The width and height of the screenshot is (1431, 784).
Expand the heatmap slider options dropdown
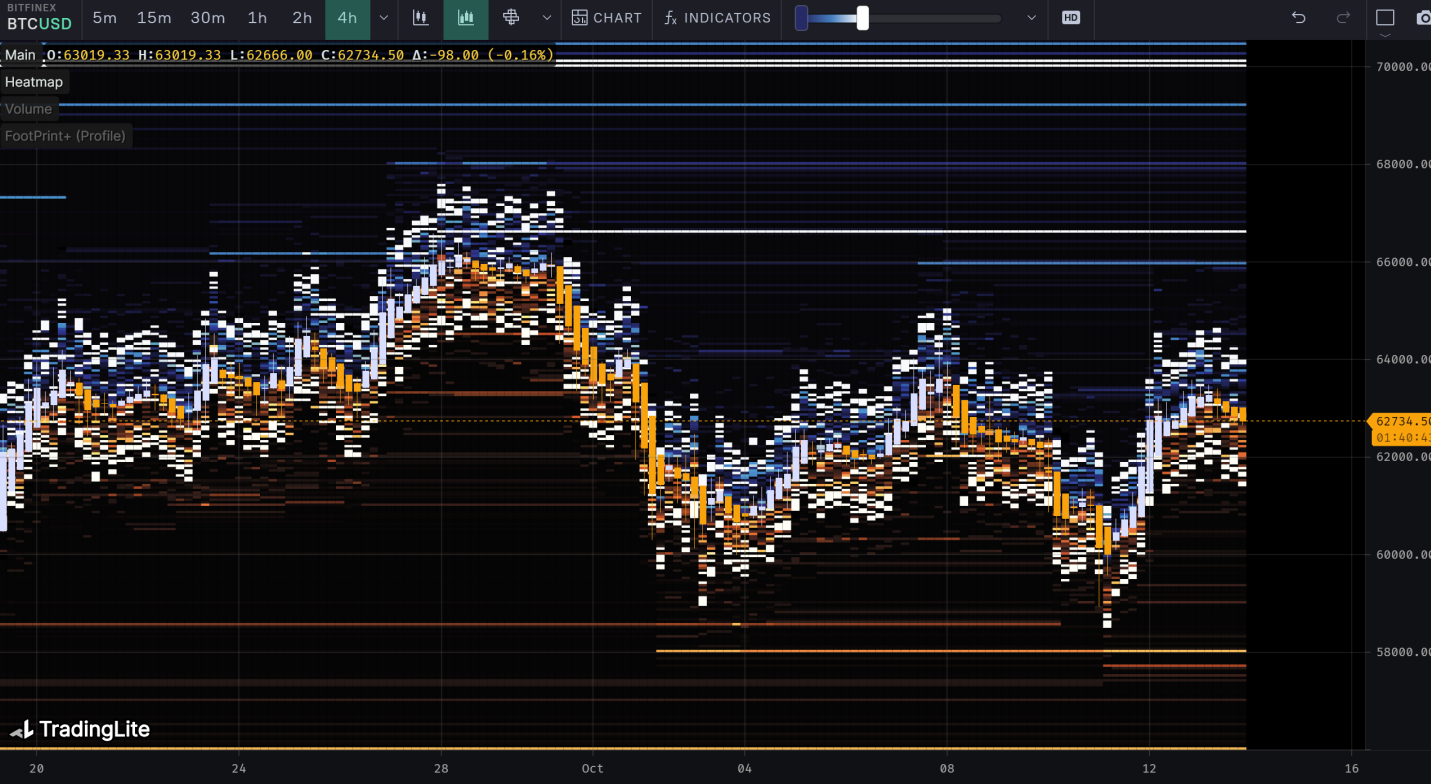[1032, 18]
